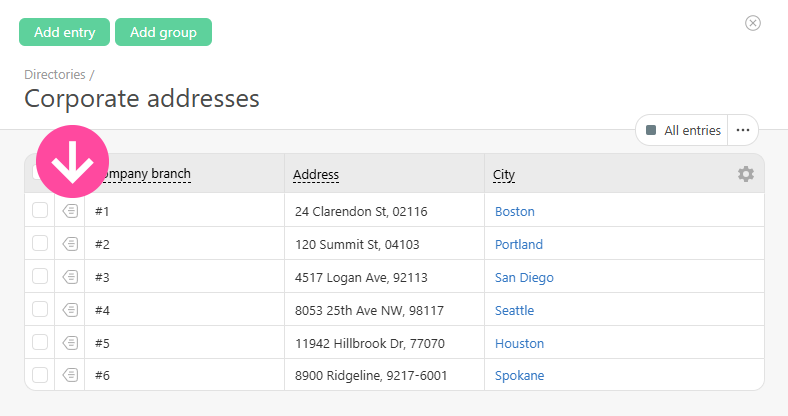Select the checkbox for entry #3
The width and height of the screenshot is (788, 416).
click(x=40, y=277)
